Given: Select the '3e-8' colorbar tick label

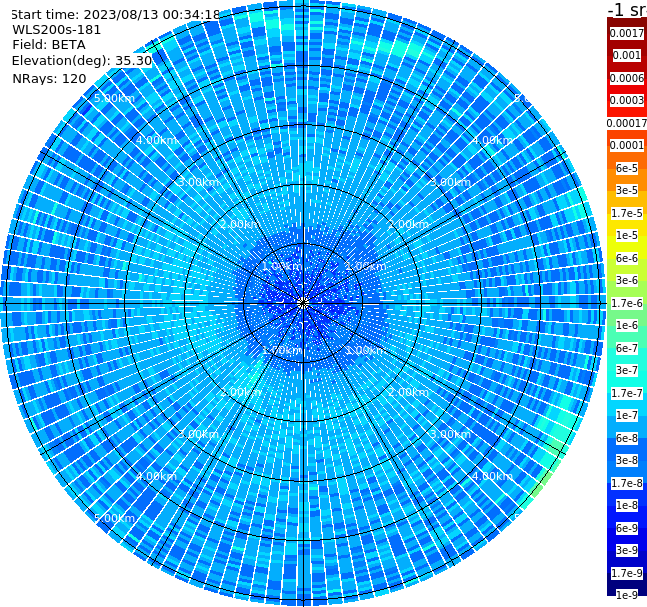Looking at the screenshot, I should pos(627,460).
